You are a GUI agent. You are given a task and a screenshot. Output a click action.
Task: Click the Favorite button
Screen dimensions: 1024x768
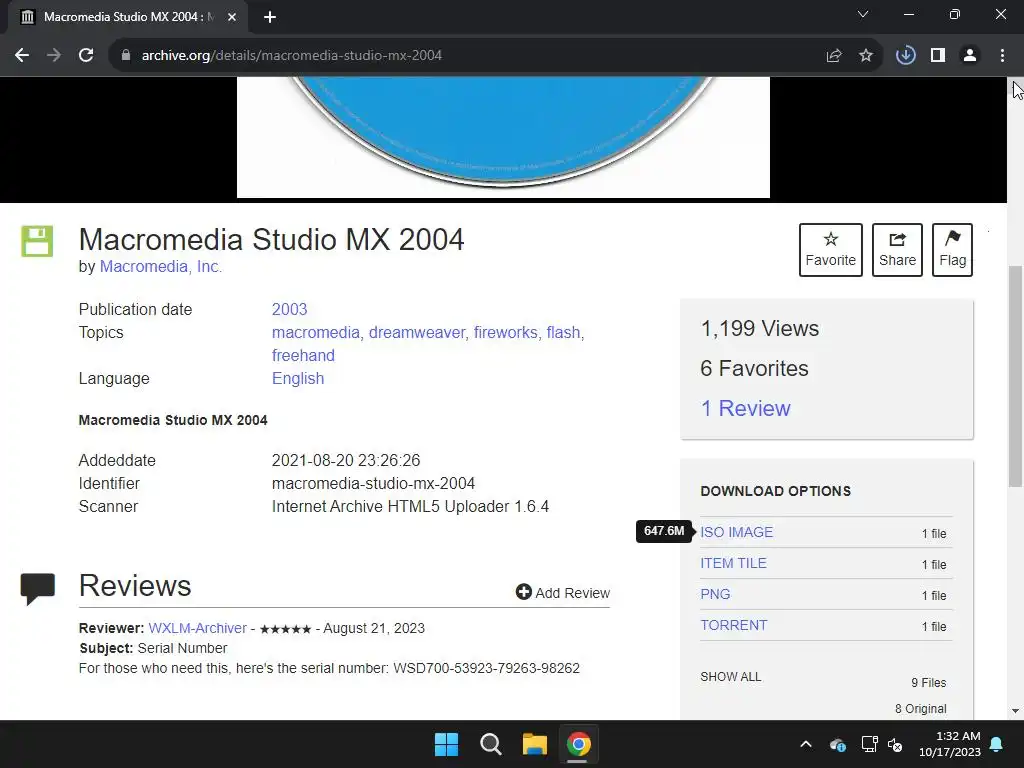(831, 249)
